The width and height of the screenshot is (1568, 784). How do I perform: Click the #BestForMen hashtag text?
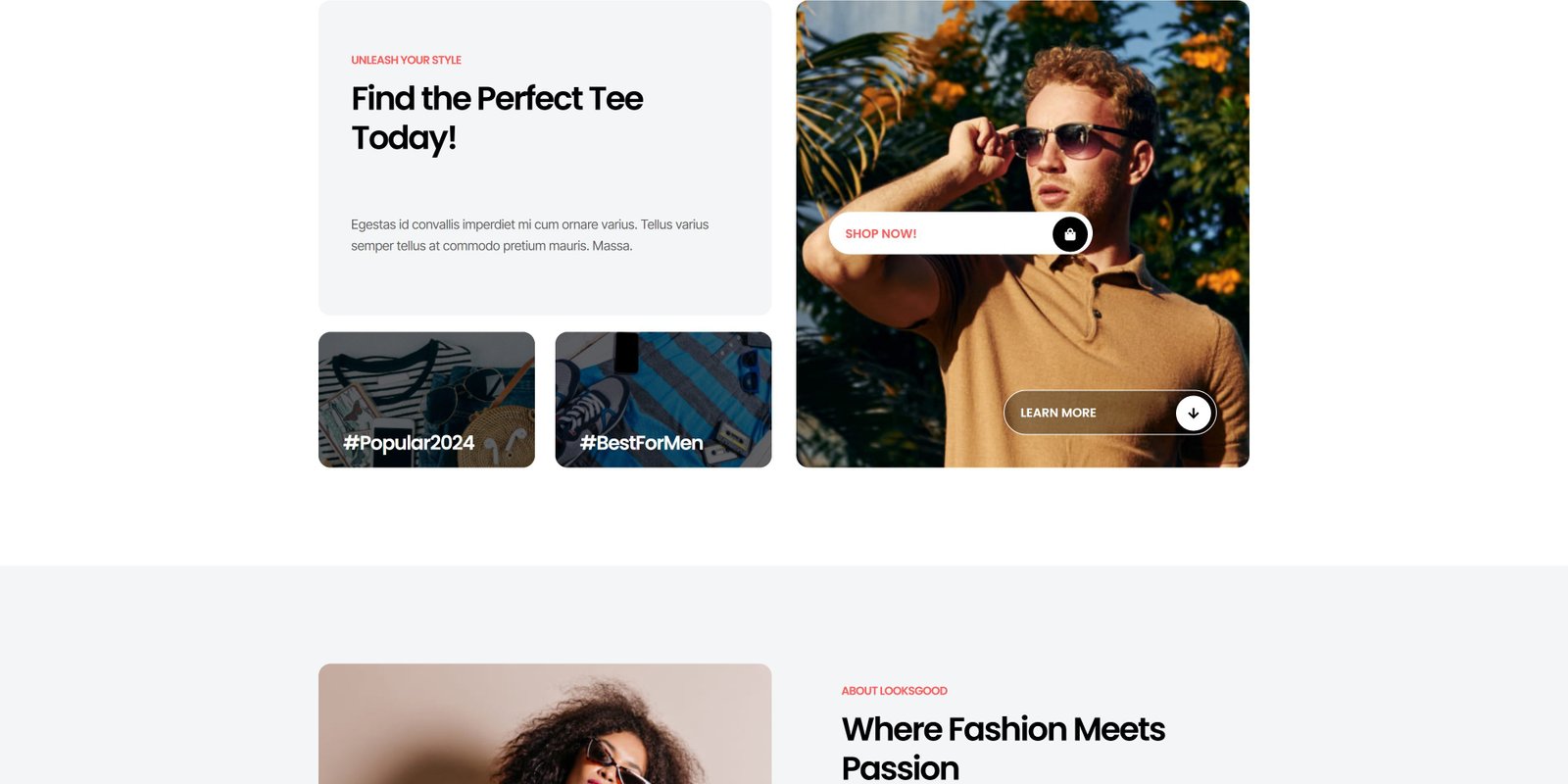tap(642, 443)
